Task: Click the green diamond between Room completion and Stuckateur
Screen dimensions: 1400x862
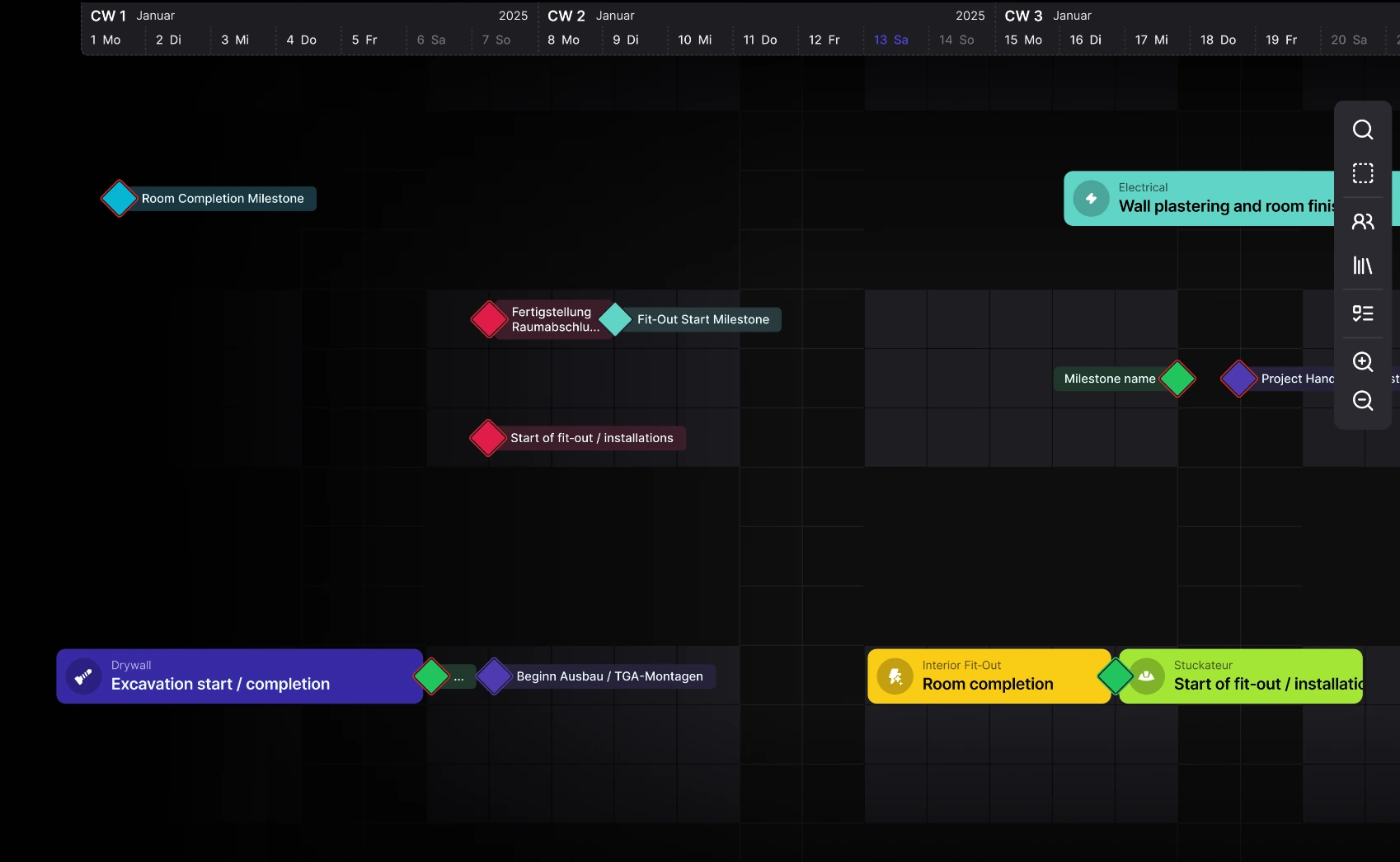Action: click(x=1116, y=676)
